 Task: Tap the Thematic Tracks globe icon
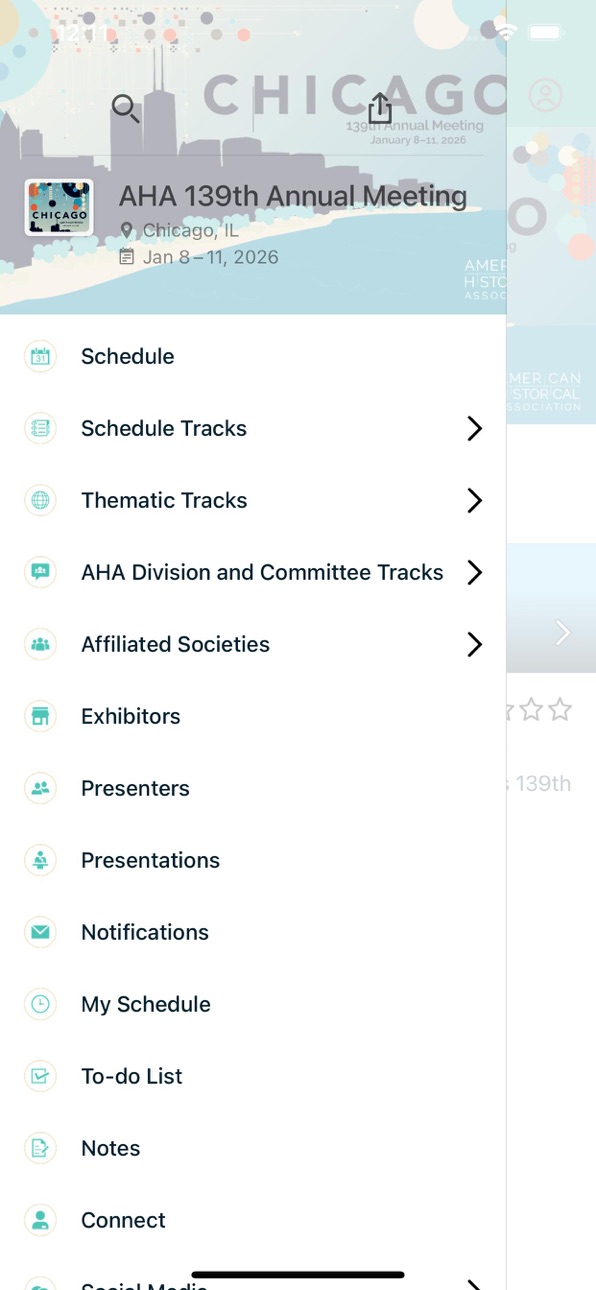[x=40, y=500]
